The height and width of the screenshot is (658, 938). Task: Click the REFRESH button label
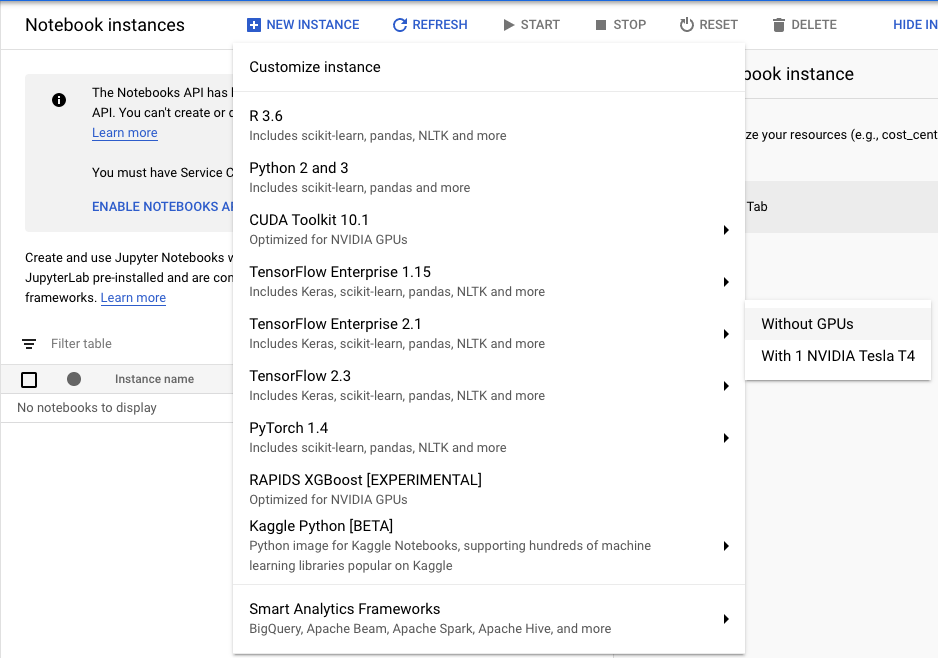(440, 25)
